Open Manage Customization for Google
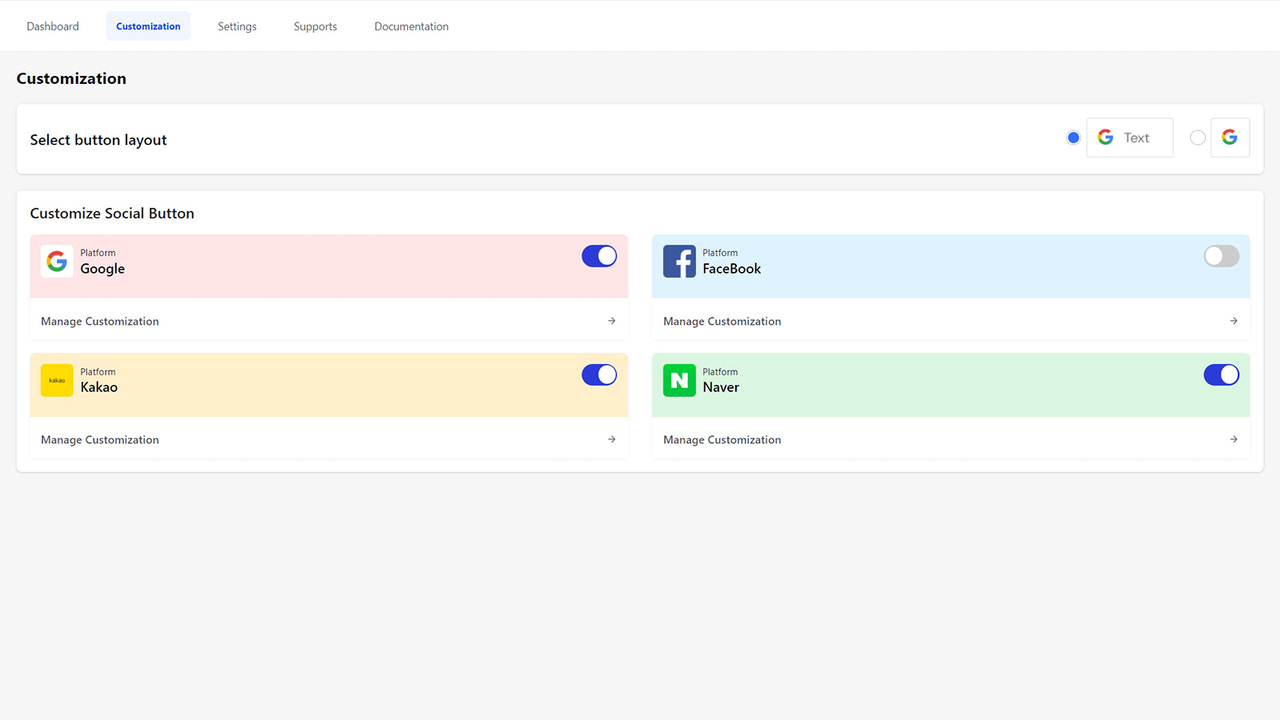This screenshot has height=720, width=1280. click(99, 320)
